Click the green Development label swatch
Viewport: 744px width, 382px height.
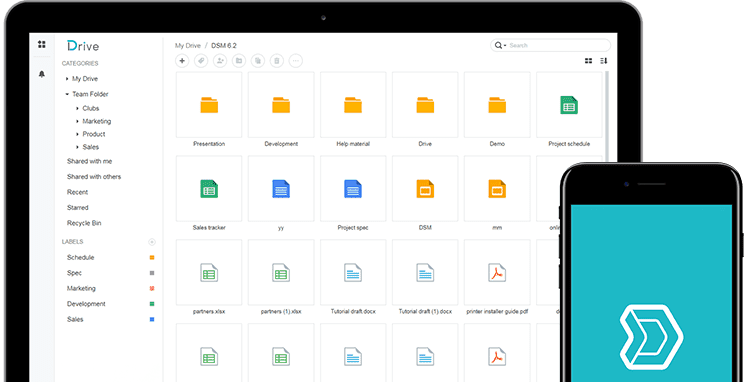point(152,304)
